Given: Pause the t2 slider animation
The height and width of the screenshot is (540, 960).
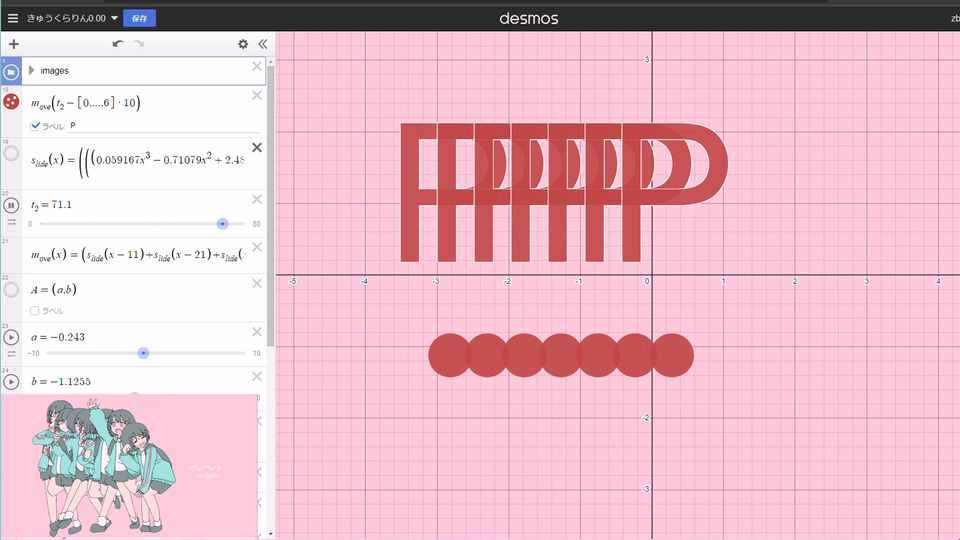Looking at the screenshot, I should pyautogui.click(x=11, y=205).
